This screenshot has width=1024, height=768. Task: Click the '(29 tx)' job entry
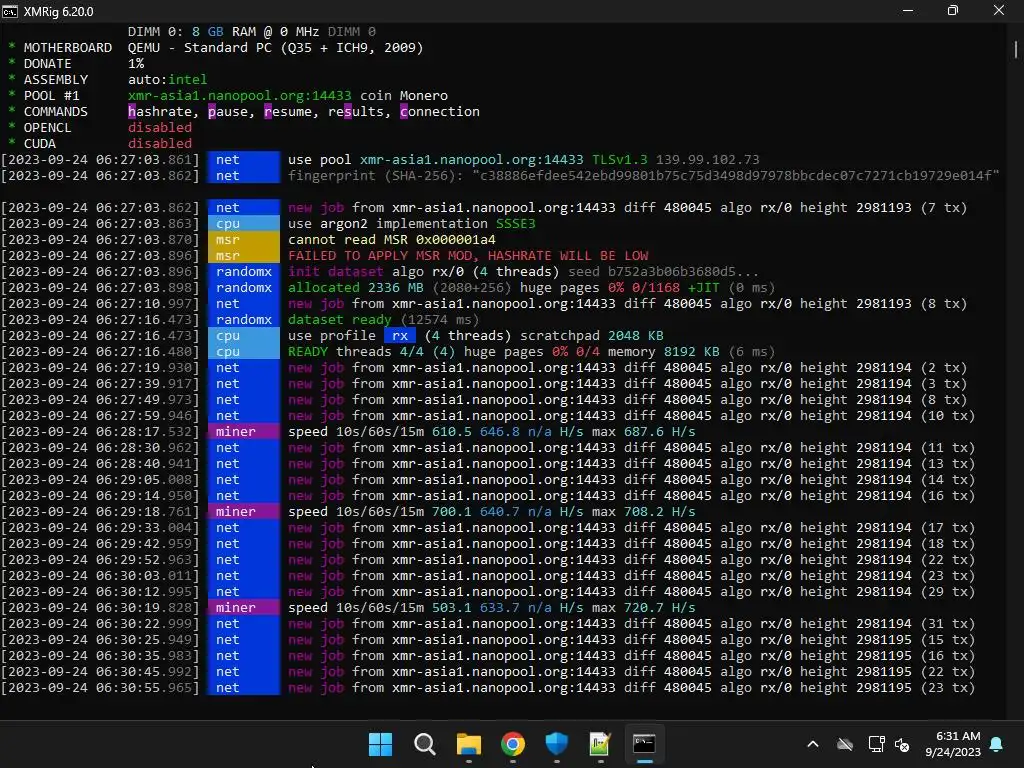coord(948,592)
